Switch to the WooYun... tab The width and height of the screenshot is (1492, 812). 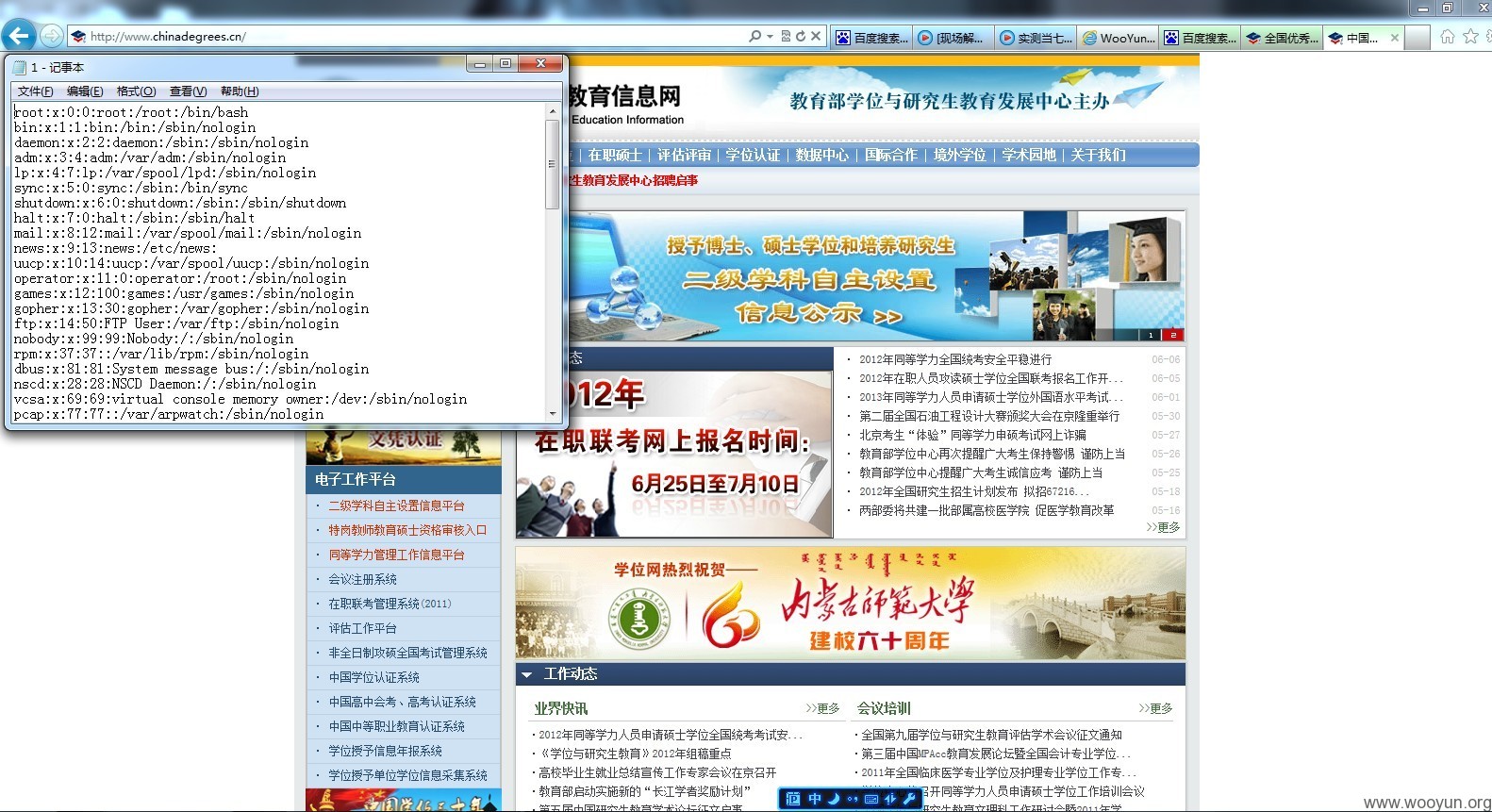click(1117, 38)
